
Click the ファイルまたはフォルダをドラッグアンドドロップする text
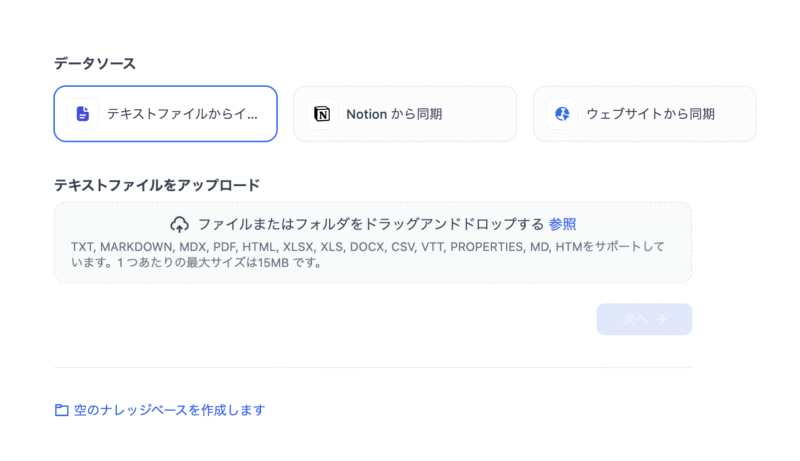(x=370, y=224)
